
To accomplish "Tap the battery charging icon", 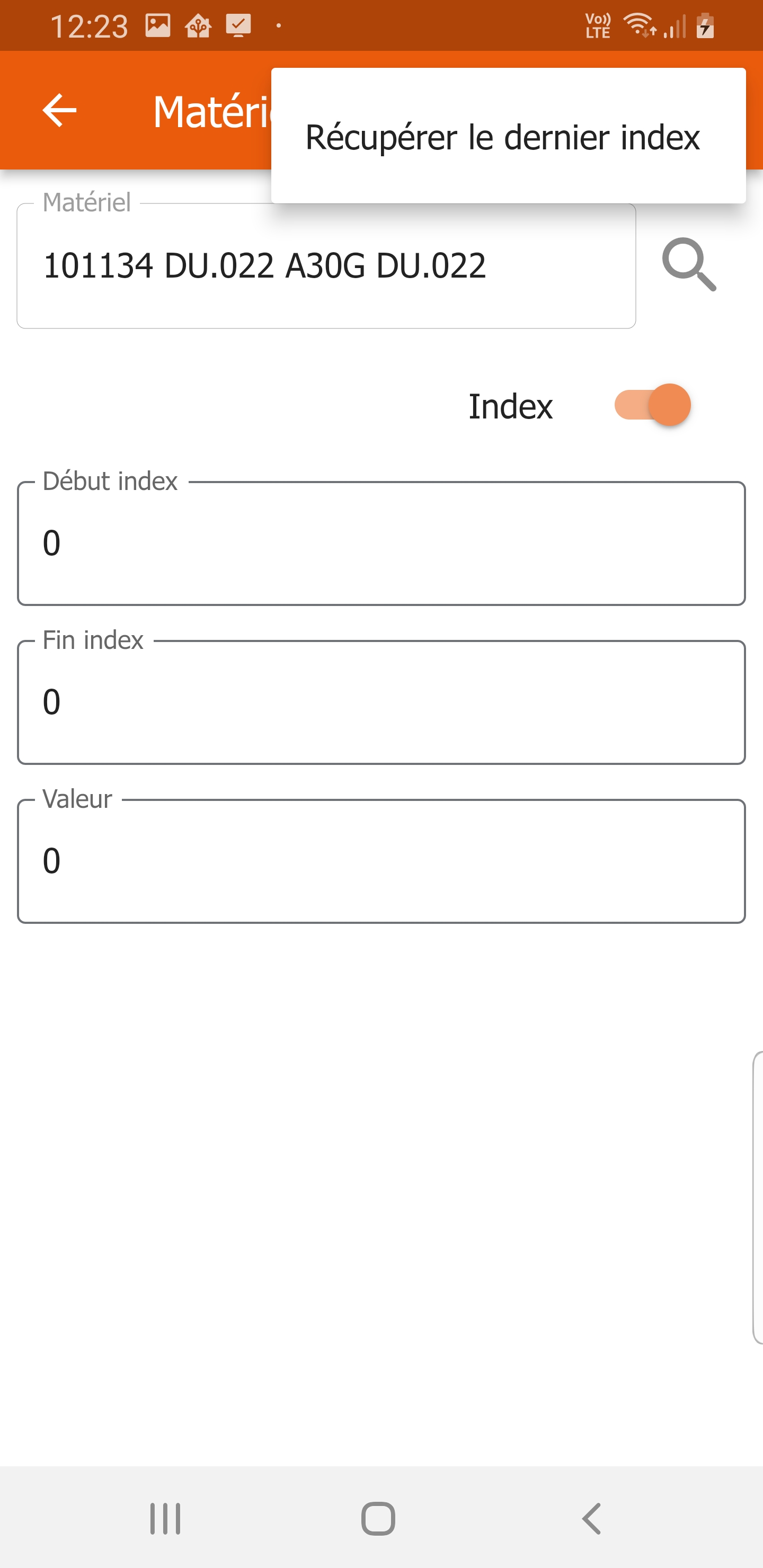I will (705, 25).
